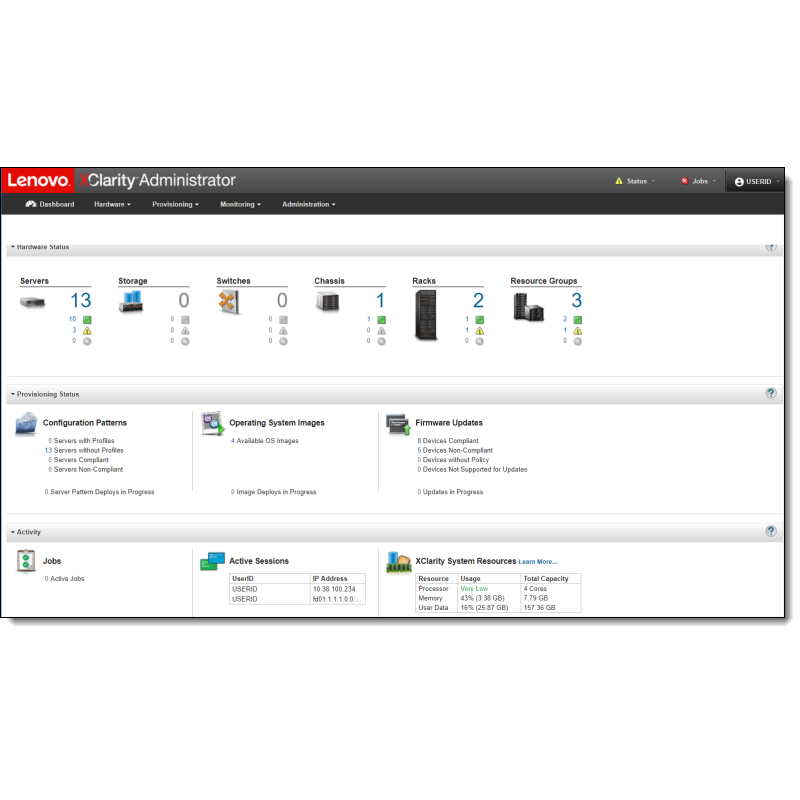Click the Servers warning status icon
The width and height of the screenshot is (800, 800).
pos(87,331)
